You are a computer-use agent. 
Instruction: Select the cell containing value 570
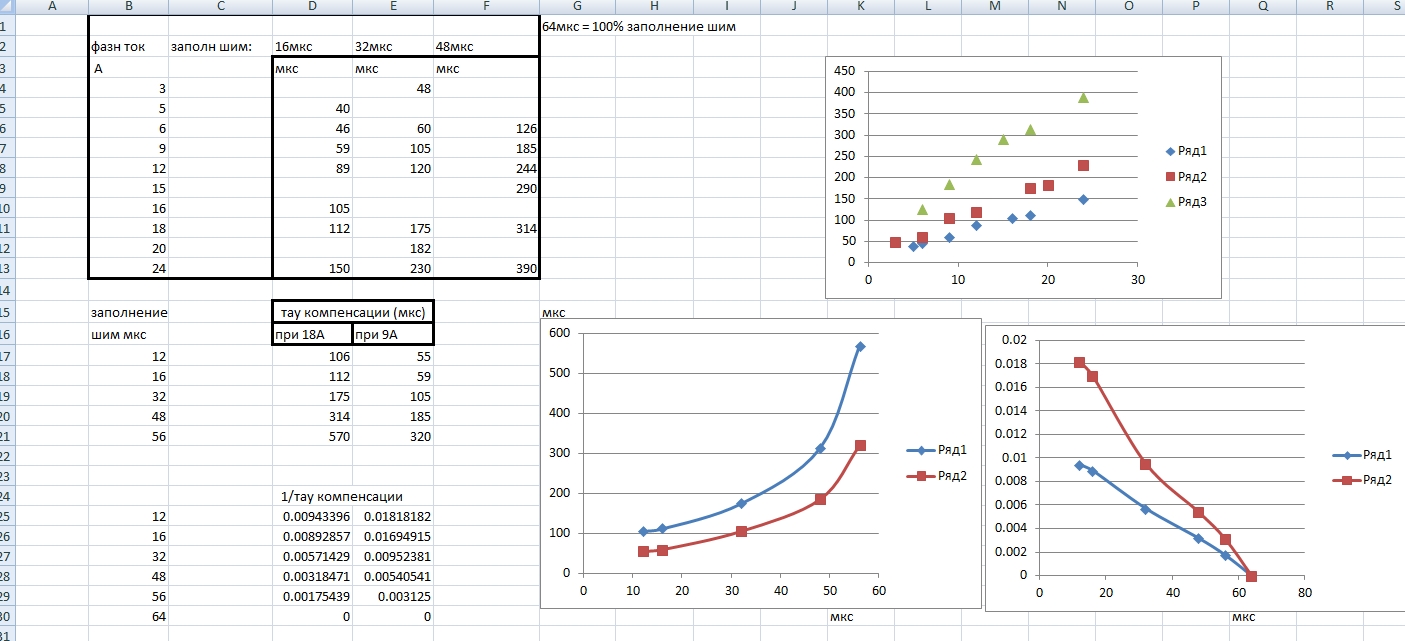tap(312, 435)
